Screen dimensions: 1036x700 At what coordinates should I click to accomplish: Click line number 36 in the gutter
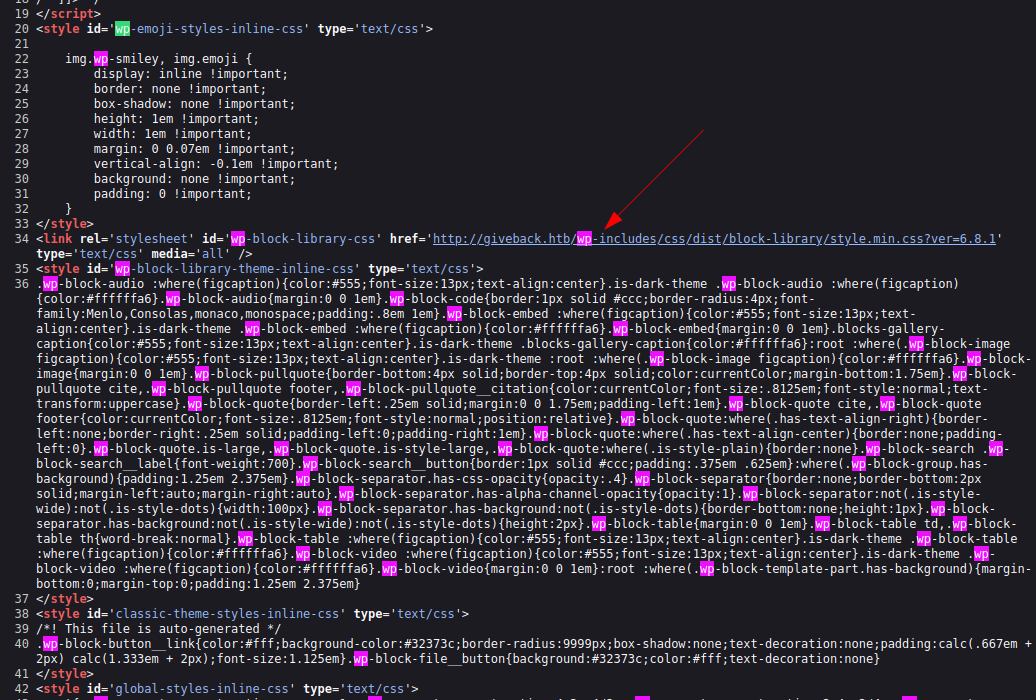point(21,284)
